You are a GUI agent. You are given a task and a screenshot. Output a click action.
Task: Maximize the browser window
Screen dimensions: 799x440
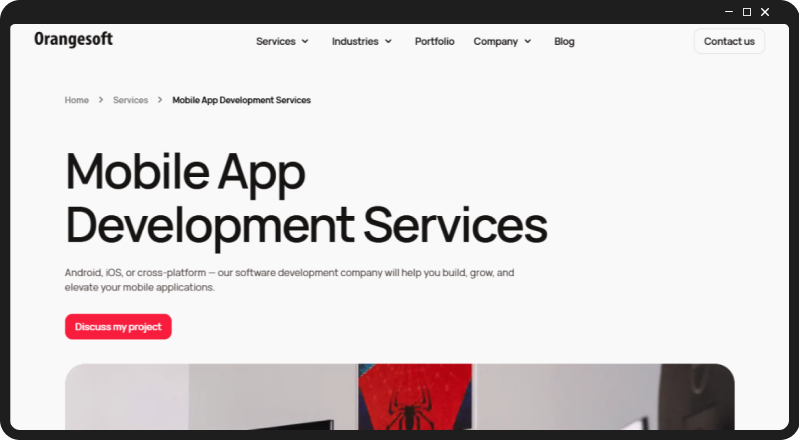[746, 12]
